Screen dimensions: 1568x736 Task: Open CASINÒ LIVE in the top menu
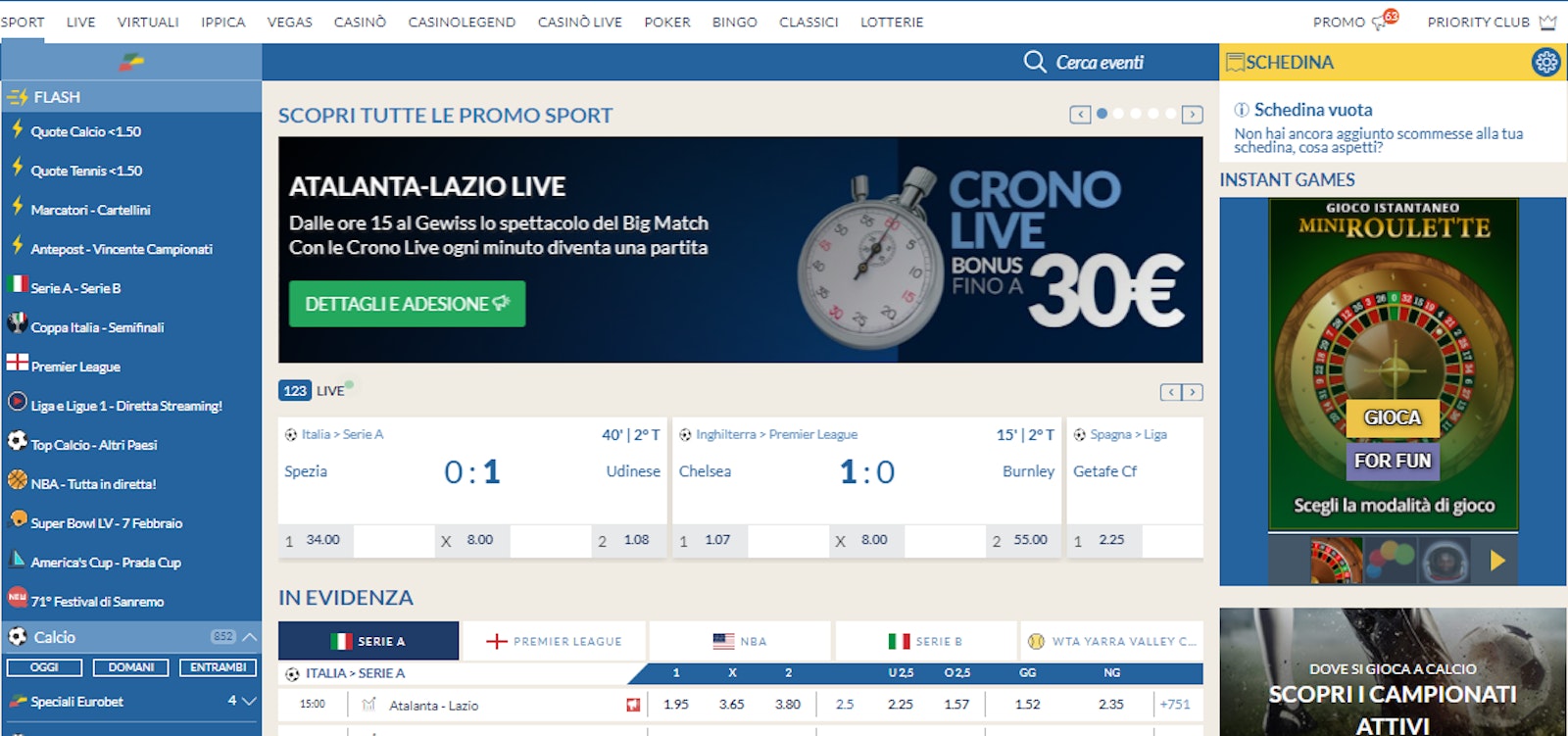tap(579, 22)
